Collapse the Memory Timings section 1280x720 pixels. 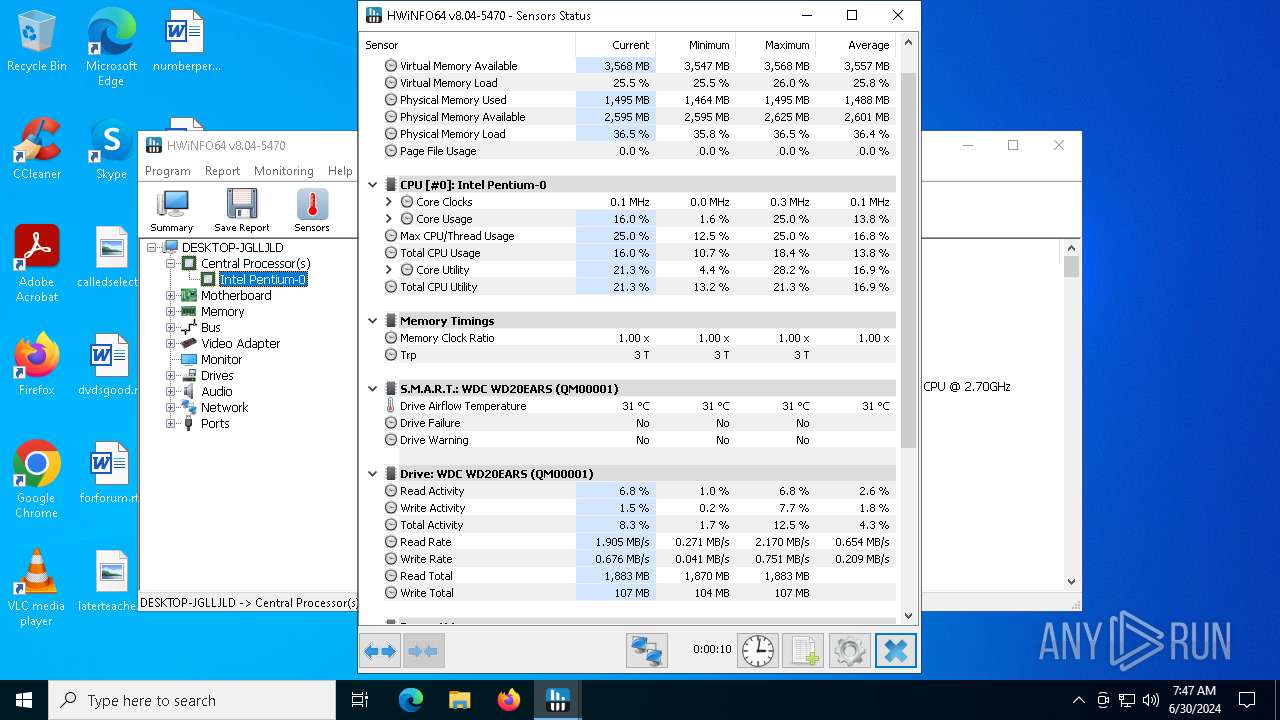point(373,321)
